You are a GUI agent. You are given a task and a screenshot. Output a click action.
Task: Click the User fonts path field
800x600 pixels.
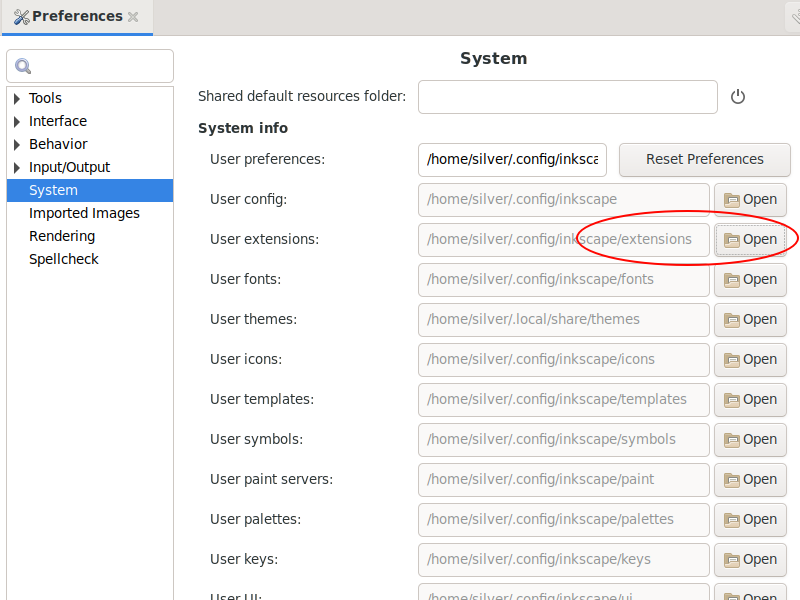point(564,280)
